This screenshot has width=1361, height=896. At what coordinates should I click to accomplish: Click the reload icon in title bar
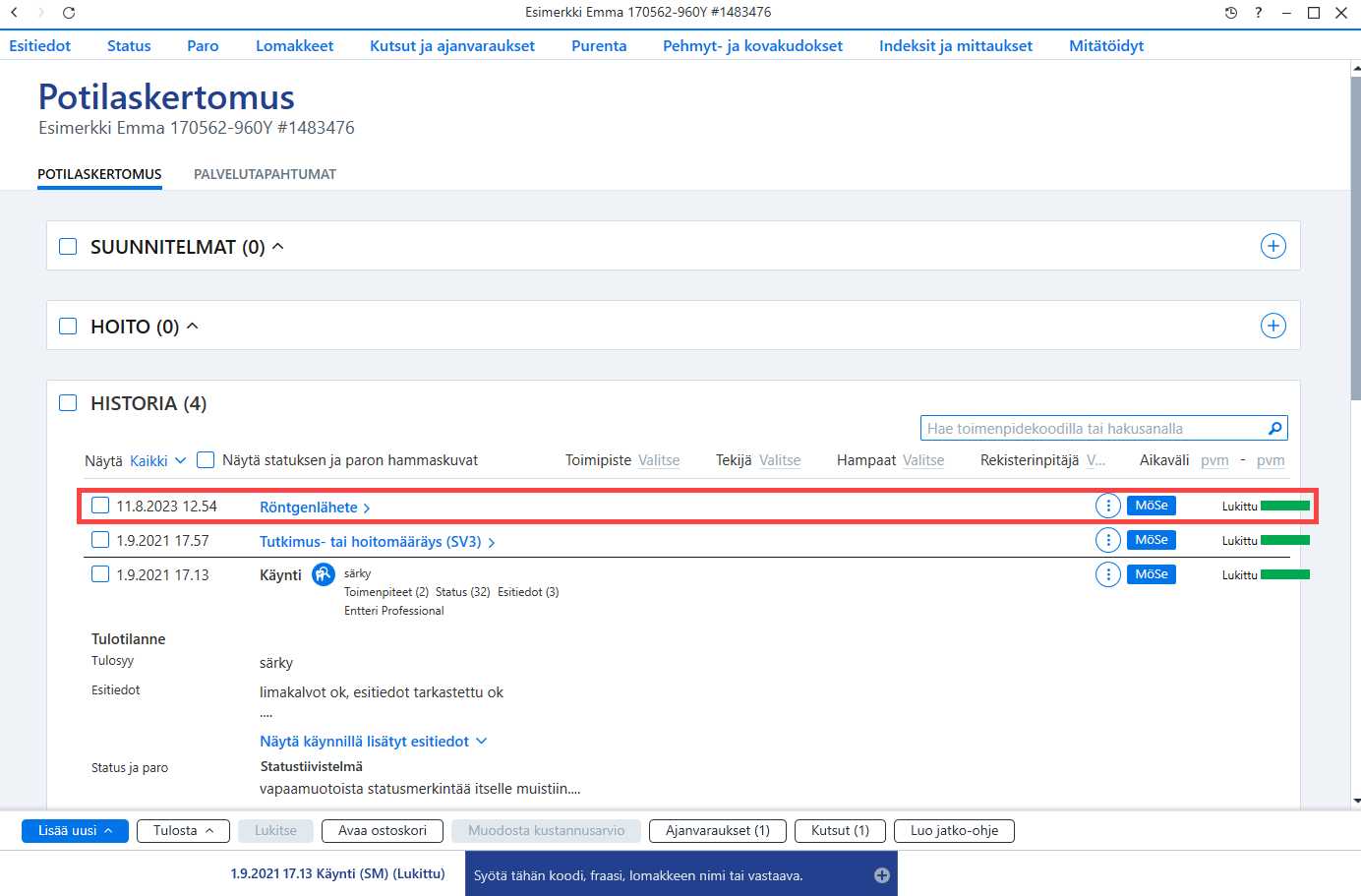pyautogui.click(x=69, y=13)
